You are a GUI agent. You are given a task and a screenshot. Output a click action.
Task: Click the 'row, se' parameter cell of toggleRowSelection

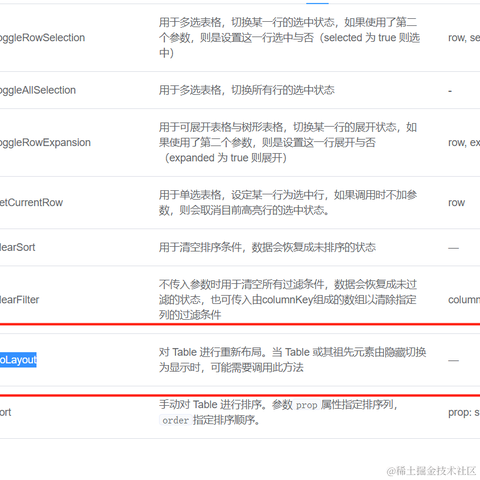[464, 38]
